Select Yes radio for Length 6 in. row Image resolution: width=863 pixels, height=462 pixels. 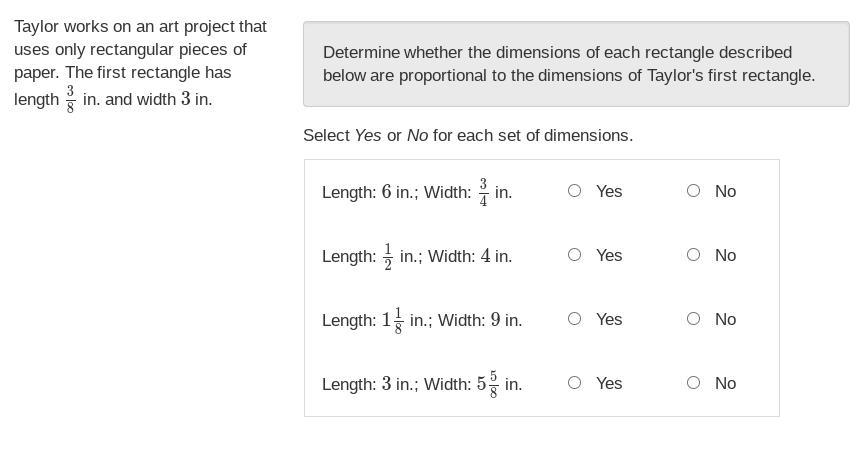574,191
